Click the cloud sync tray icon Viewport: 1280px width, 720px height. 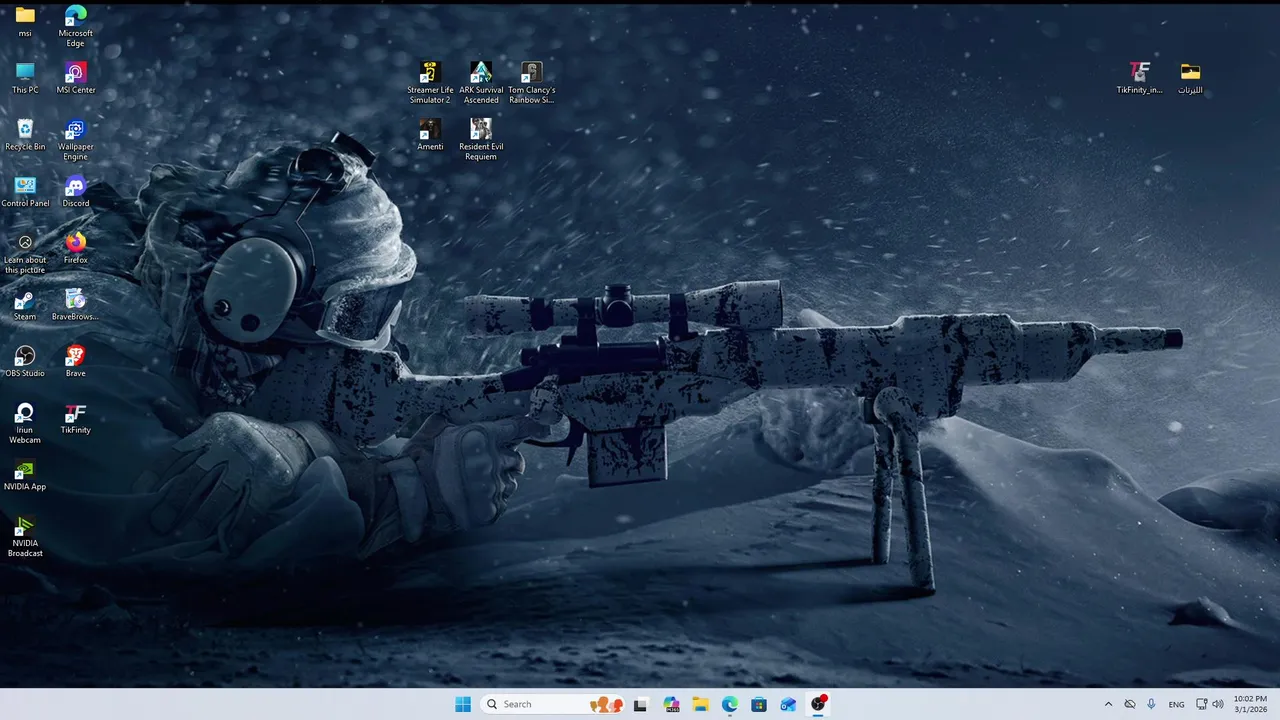point(1130,704)
